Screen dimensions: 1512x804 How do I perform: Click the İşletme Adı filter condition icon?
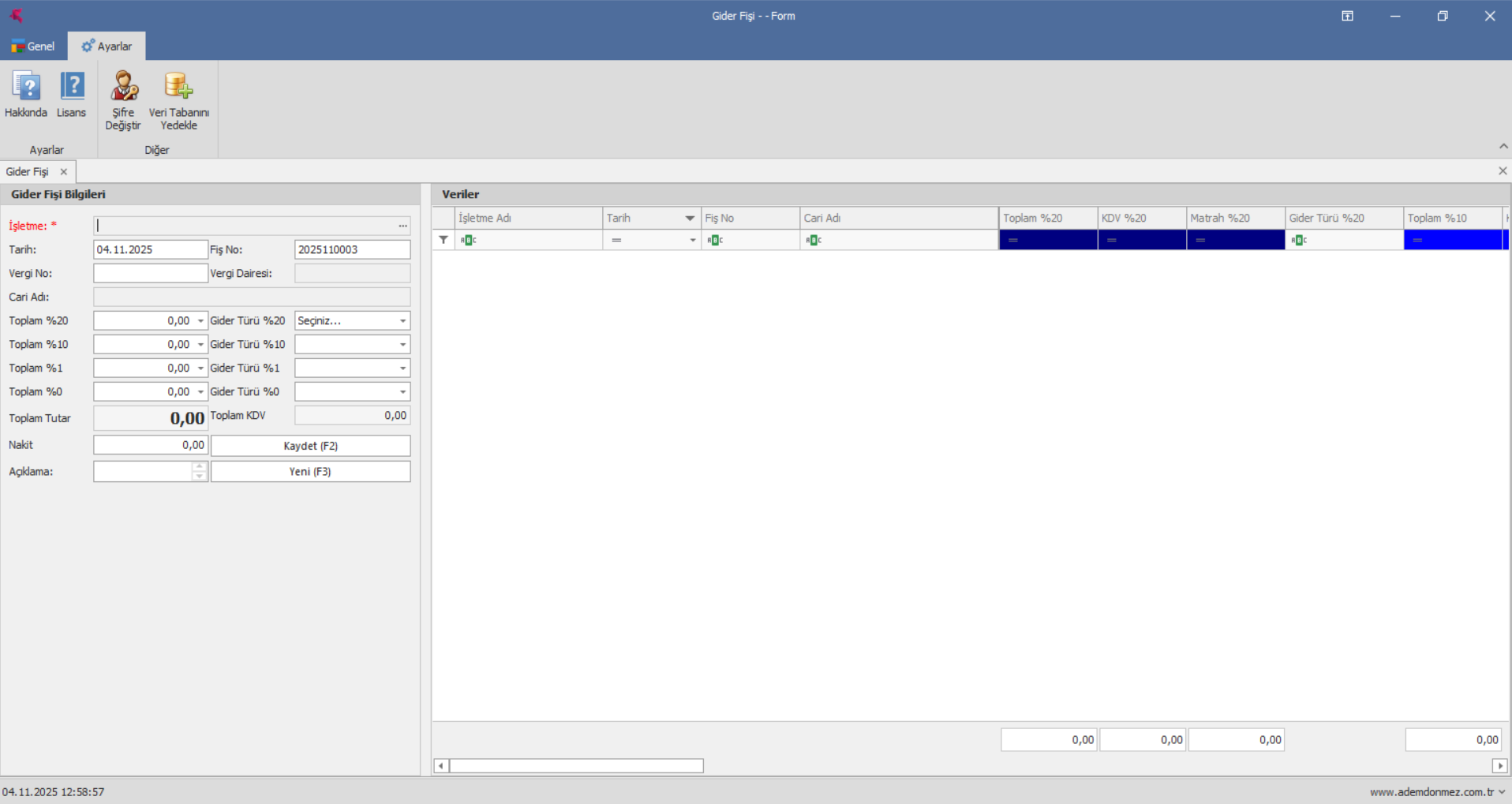pyautogui.click(x=469, y=240)
